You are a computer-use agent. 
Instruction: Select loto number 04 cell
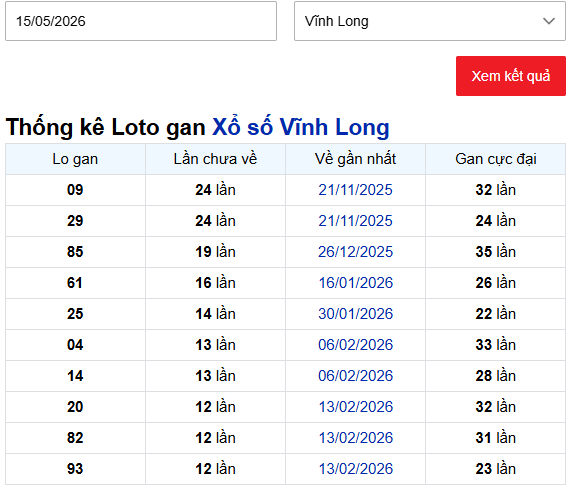pos(75,345)
